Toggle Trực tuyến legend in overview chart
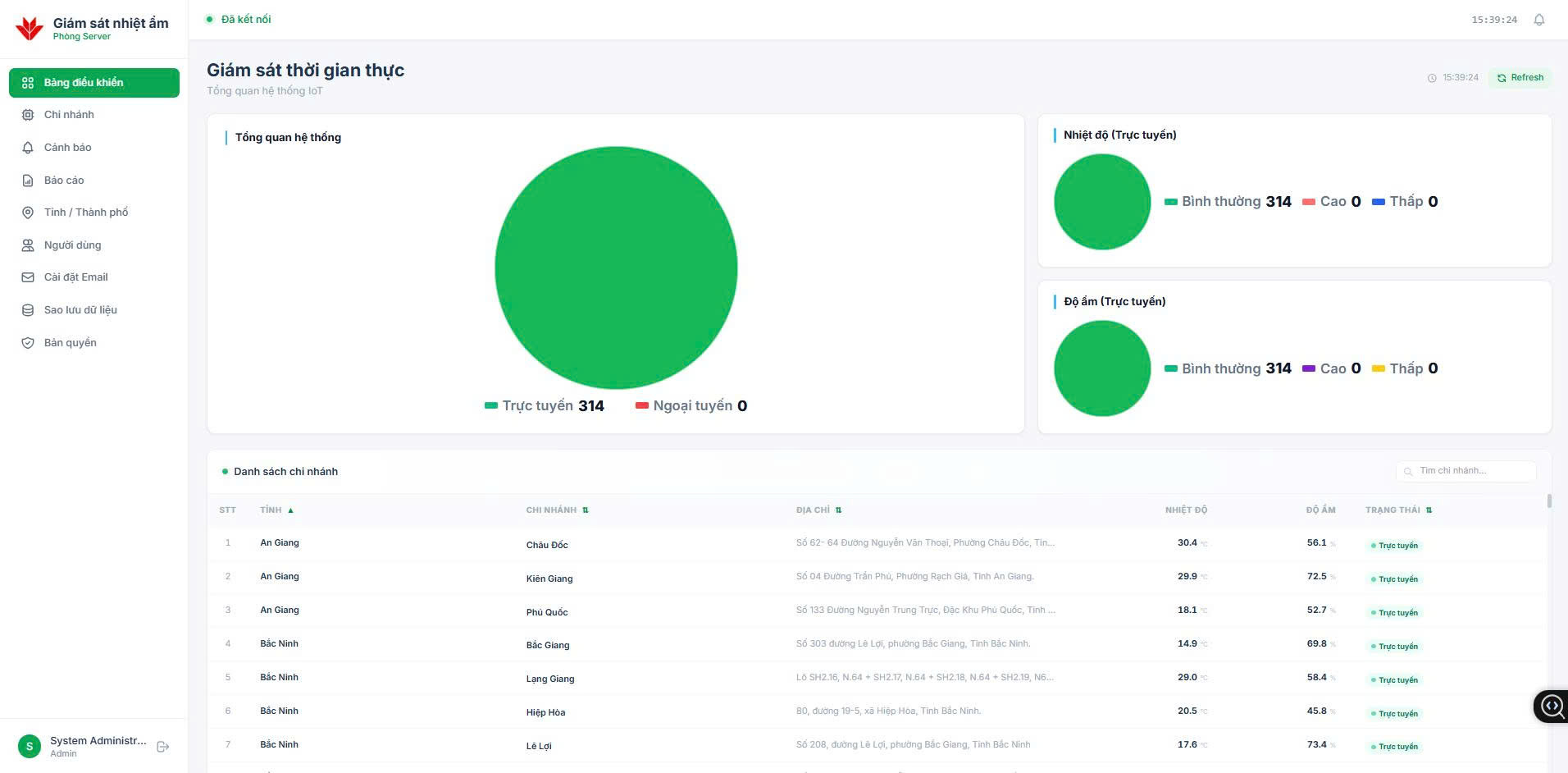Screen dimensions: 1568x773 tap(545, 405)
